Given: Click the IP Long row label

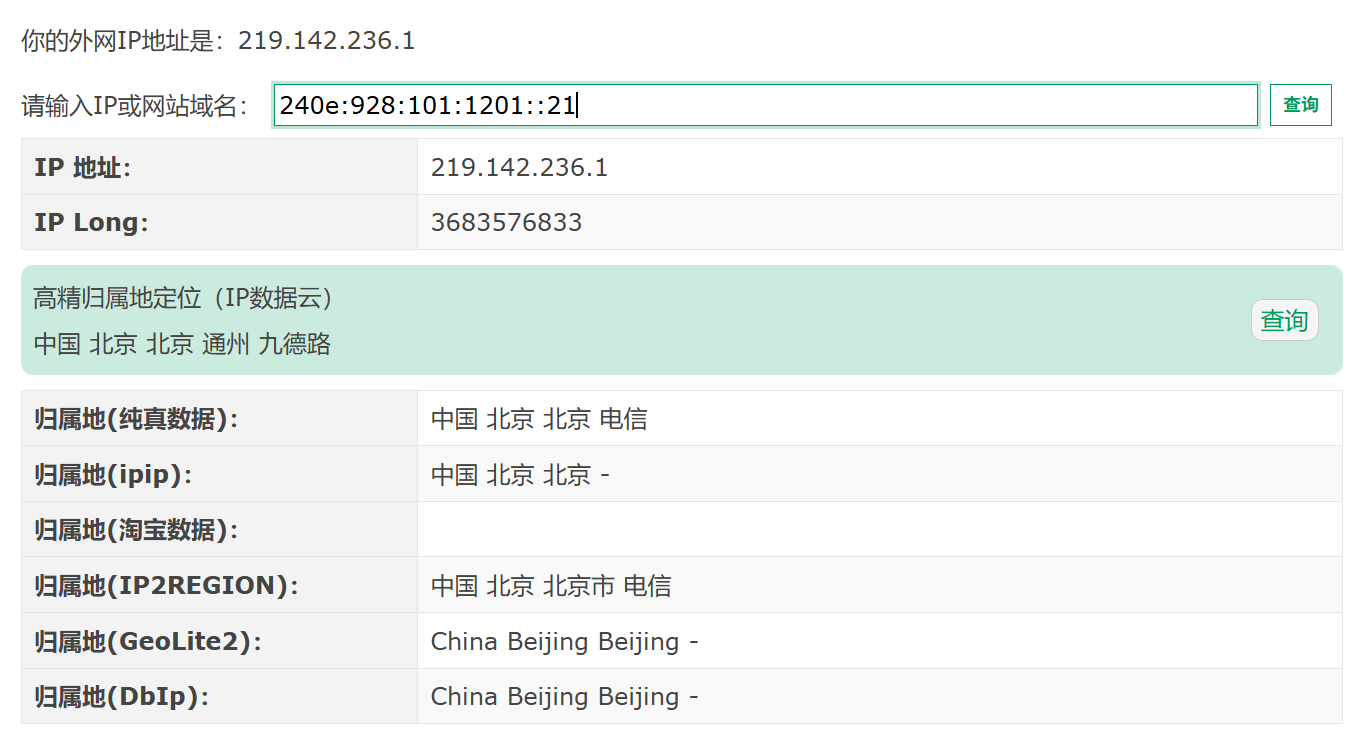Looking at the screenshot, I should coord(91,222).
